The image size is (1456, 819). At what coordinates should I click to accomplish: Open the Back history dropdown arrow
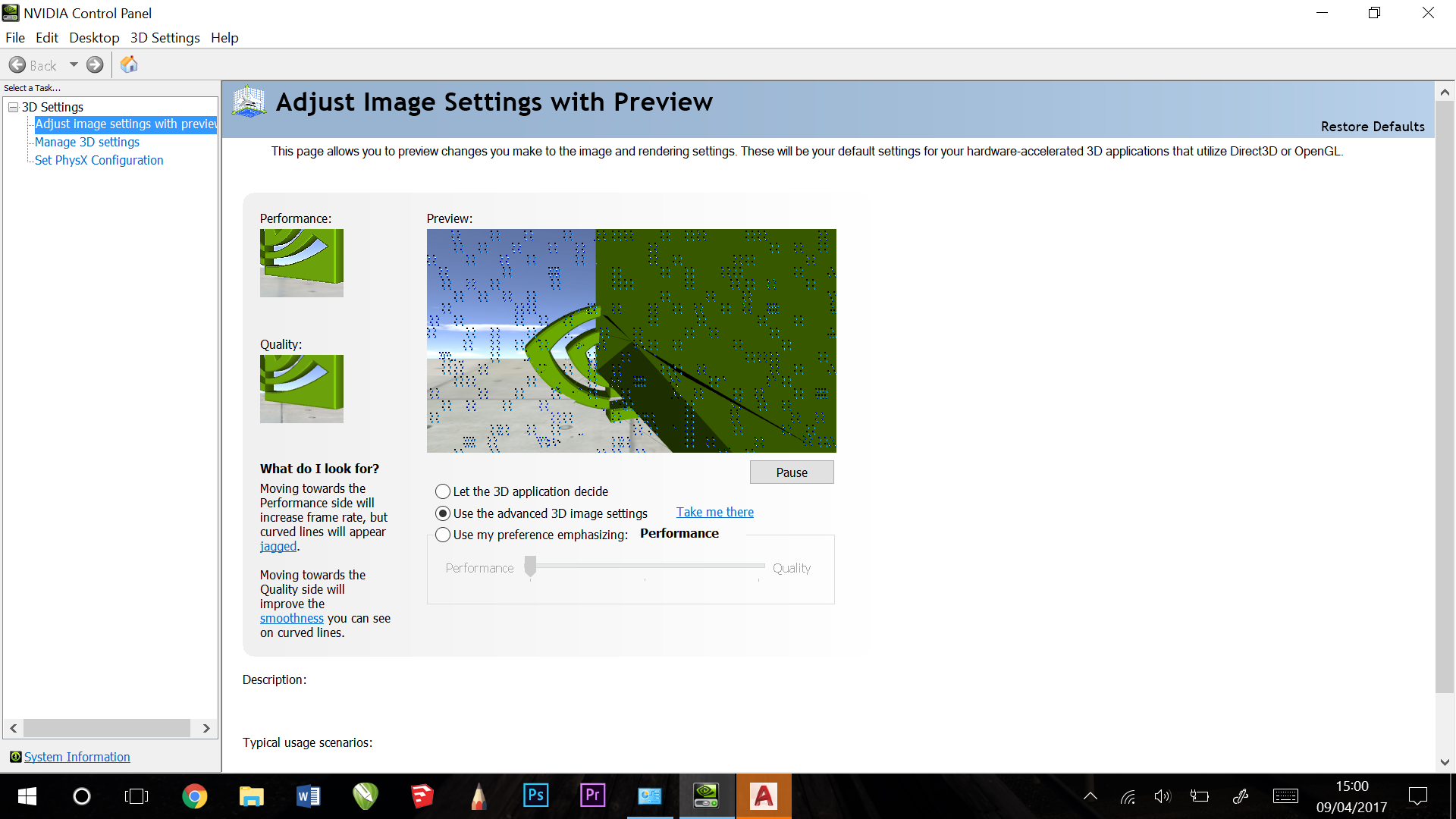[x=74, y=65]
